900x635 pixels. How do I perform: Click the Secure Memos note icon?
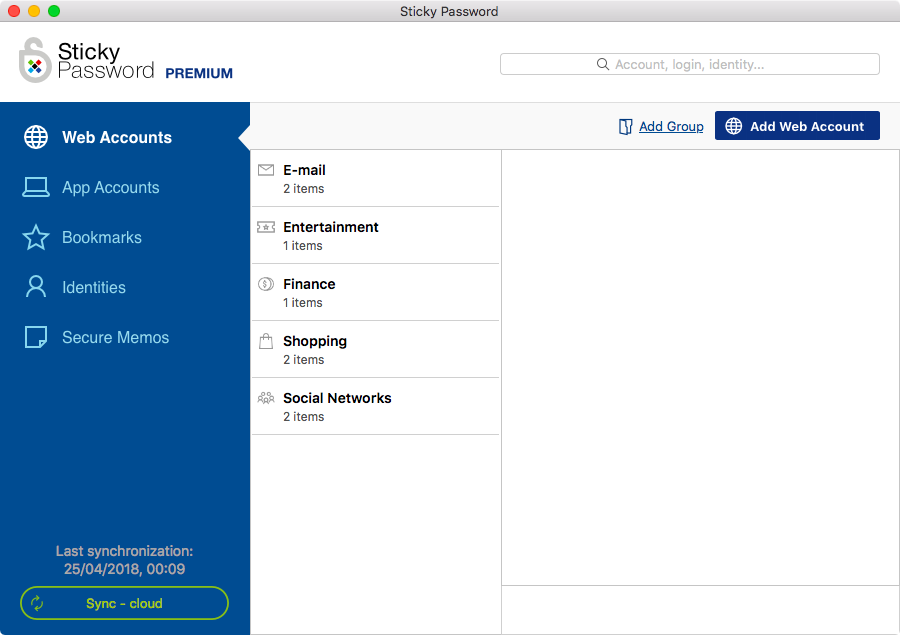36,337
